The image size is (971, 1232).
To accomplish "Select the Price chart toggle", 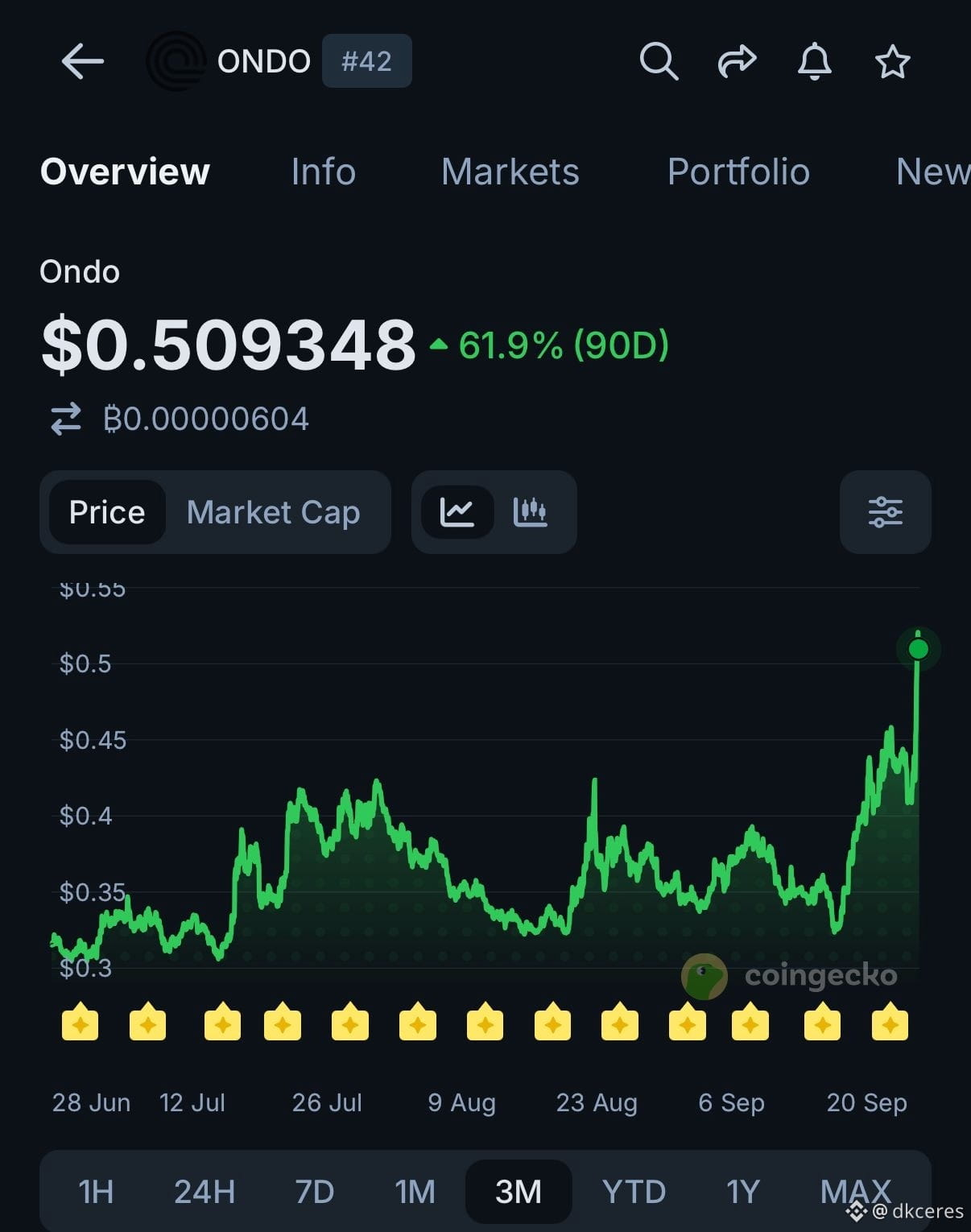I will (107, 512).
